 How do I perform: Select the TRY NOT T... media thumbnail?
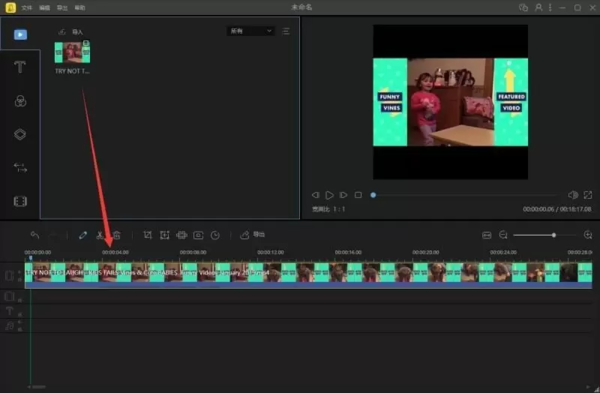[72, 52]
